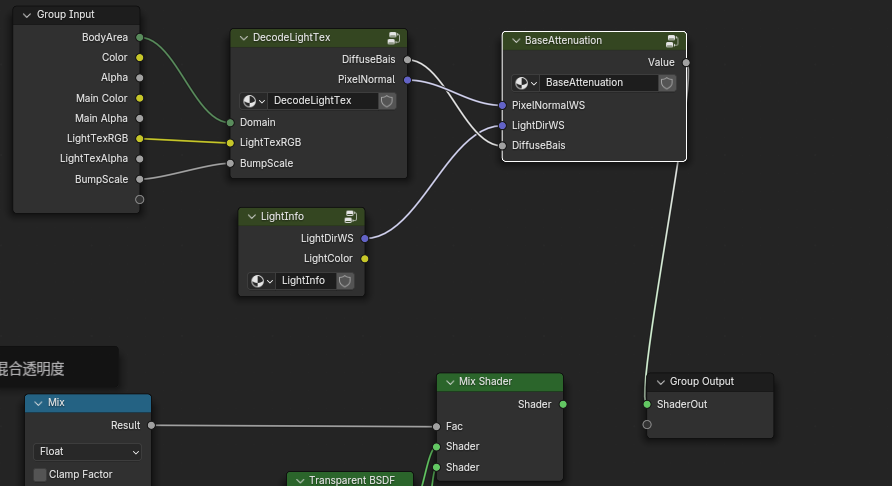The height and width of the screenshot is (486, 892).
Task: Toggle fake user shield on DecodeLightTex
Action: (387, 101)
